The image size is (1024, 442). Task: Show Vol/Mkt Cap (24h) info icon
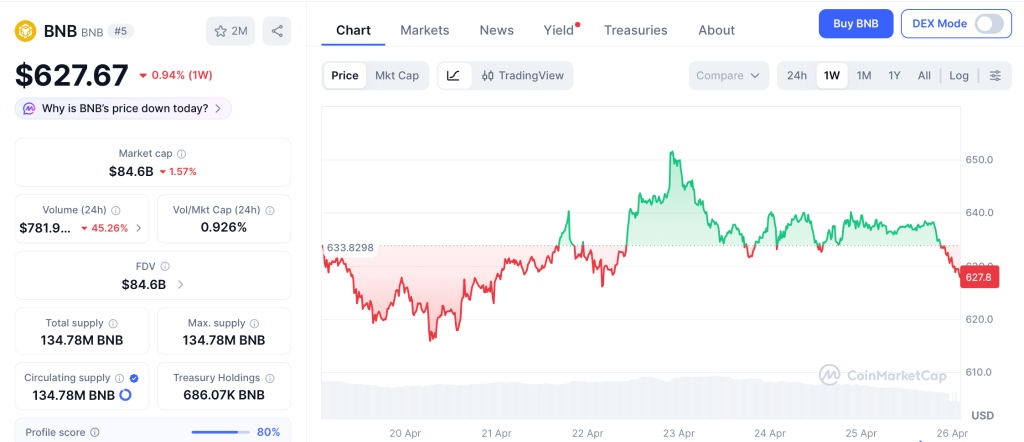[270, 210]
